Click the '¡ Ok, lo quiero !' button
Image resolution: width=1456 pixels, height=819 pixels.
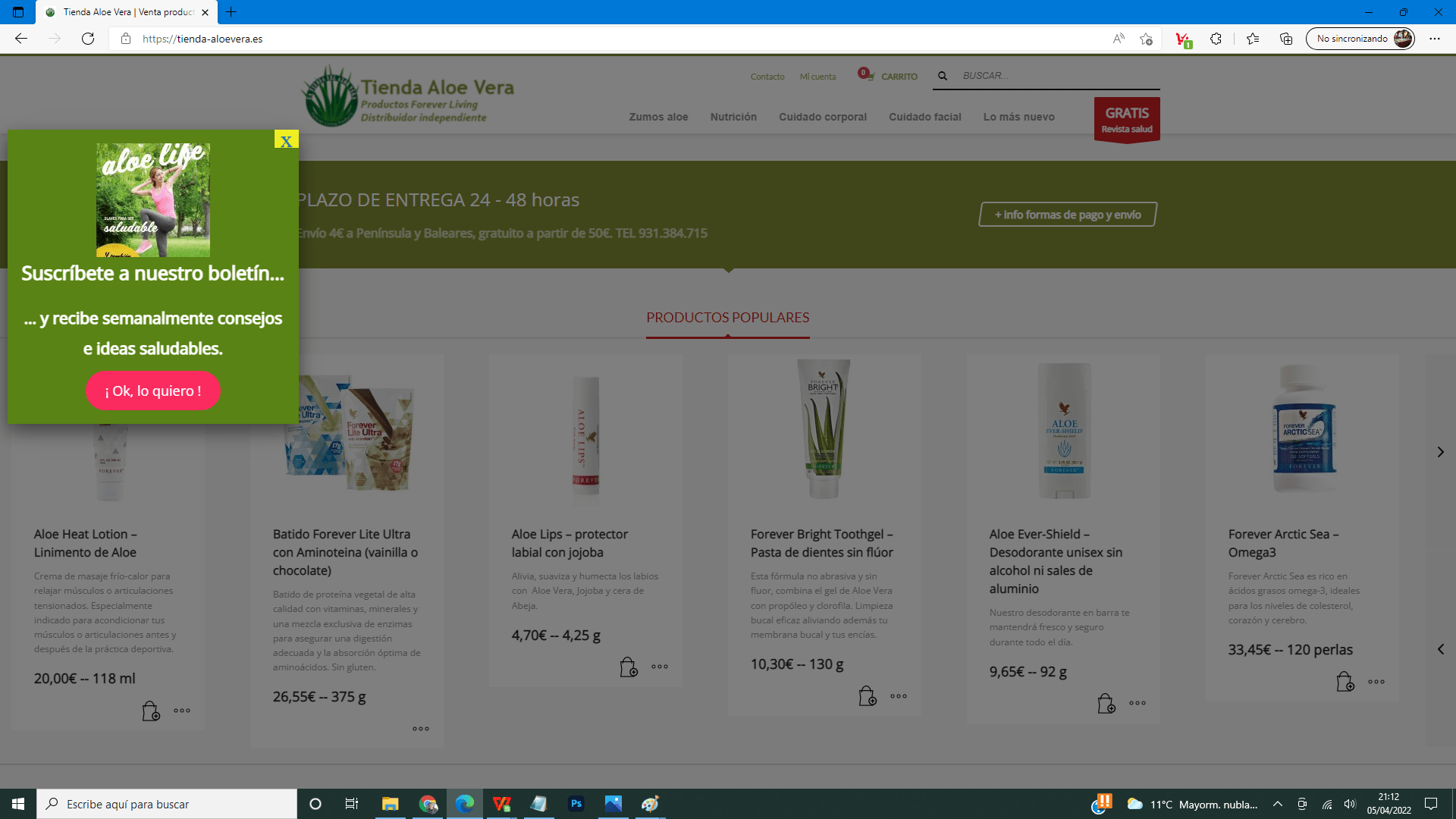(153, 391)
